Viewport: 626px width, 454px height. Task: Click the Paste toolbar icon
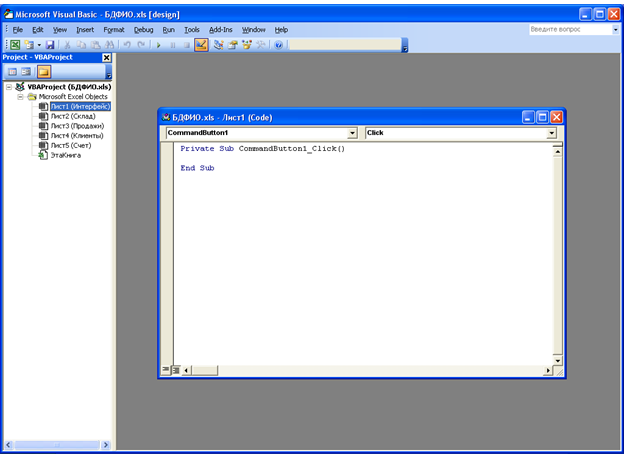[x=95, y=45]
